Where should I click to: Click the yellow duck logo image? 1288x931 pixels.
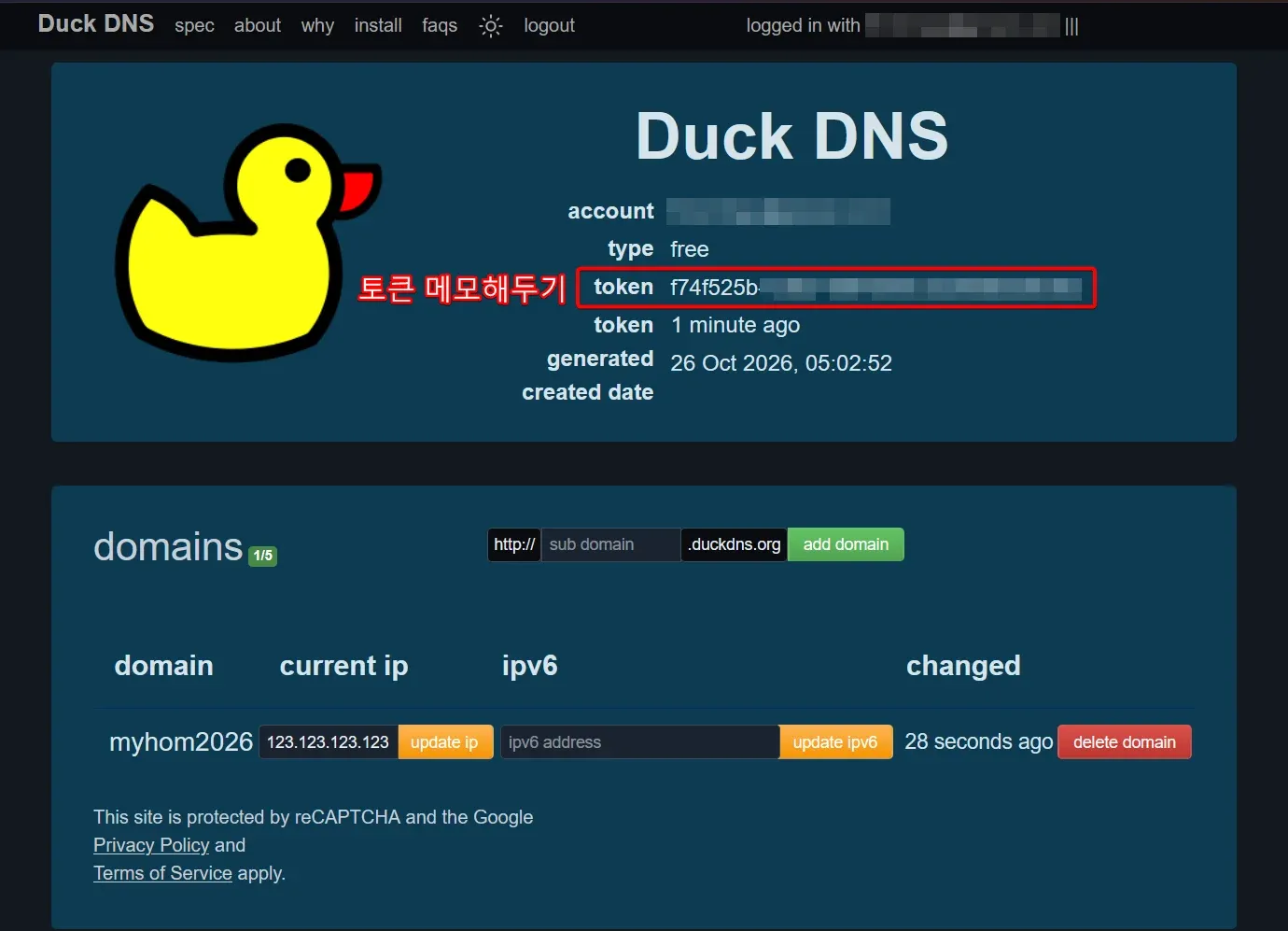tap(248, 243)
